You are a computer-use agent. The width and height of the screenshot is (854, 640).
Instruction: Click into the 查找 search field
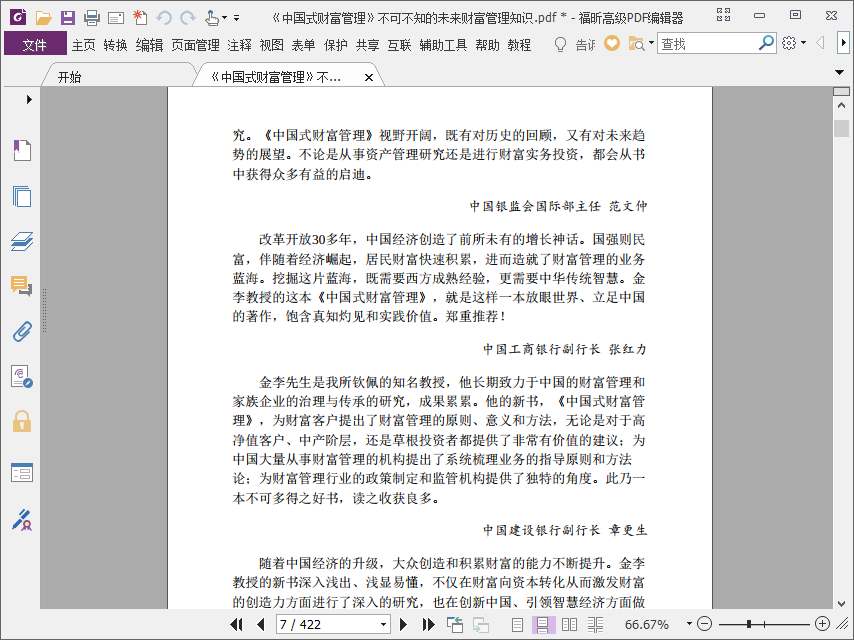tap(707, 44)
